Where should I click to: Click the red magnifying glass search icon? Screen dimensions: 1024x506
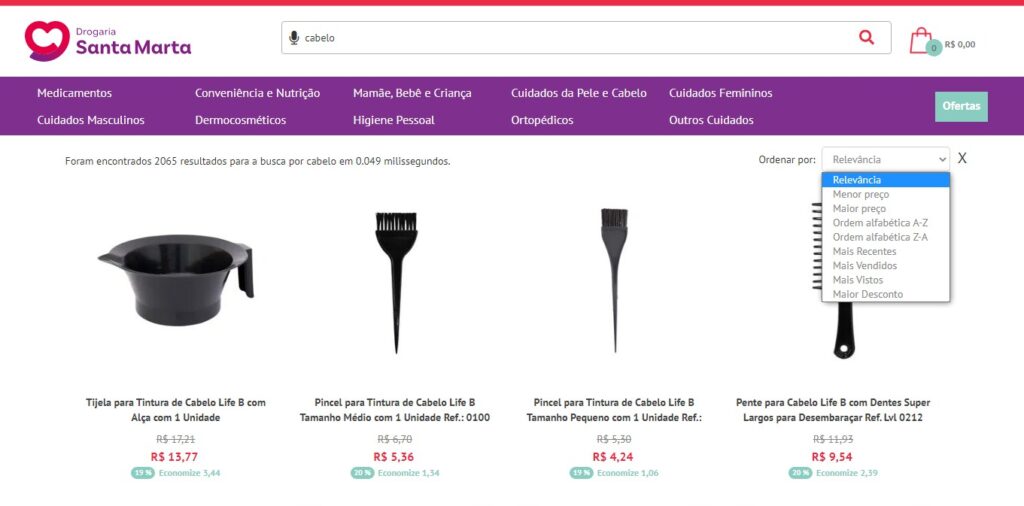click(866, 37)
